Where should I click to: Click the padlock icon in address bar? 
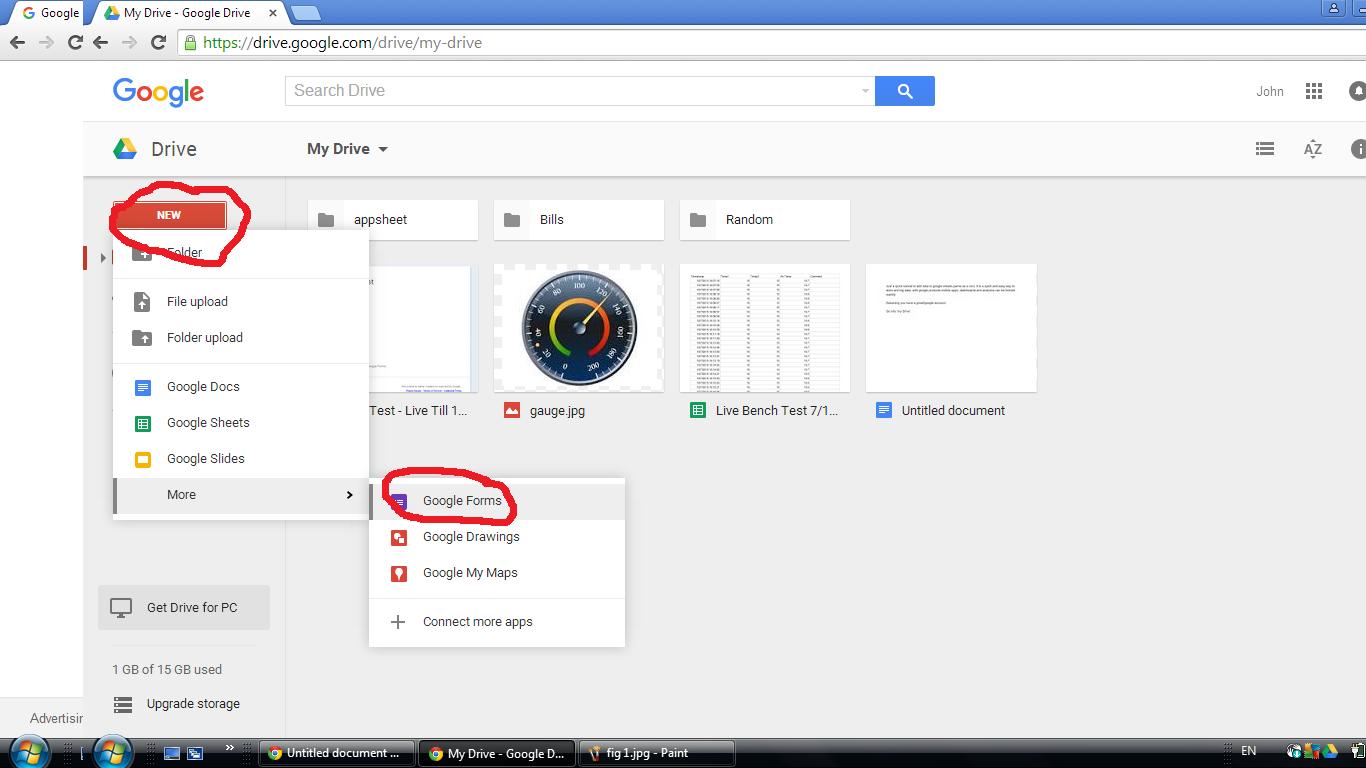[190, 42]
